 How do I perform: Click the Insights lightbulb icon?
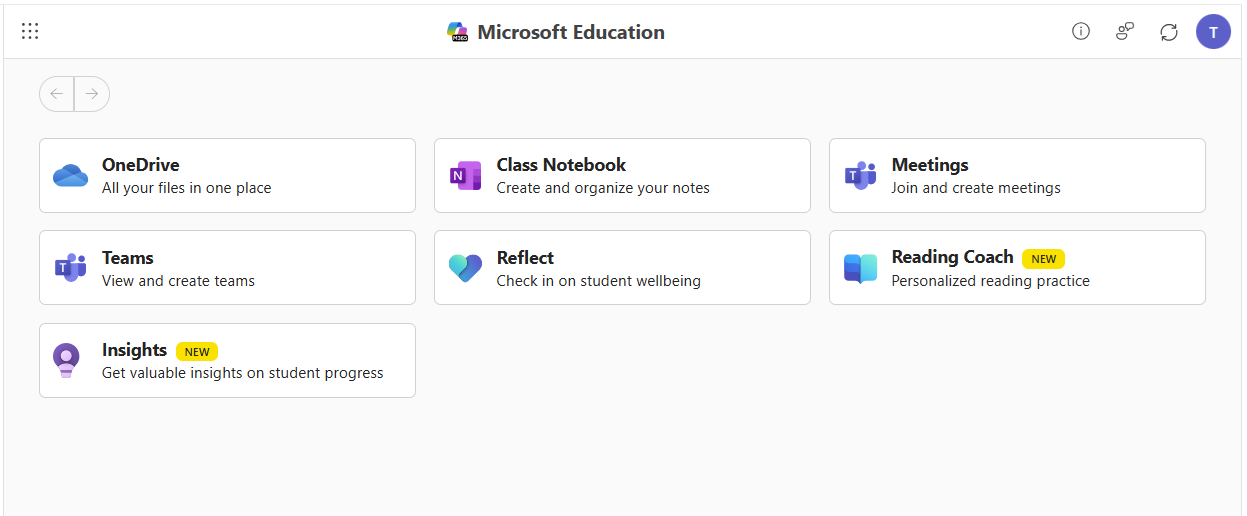point(67,361)
